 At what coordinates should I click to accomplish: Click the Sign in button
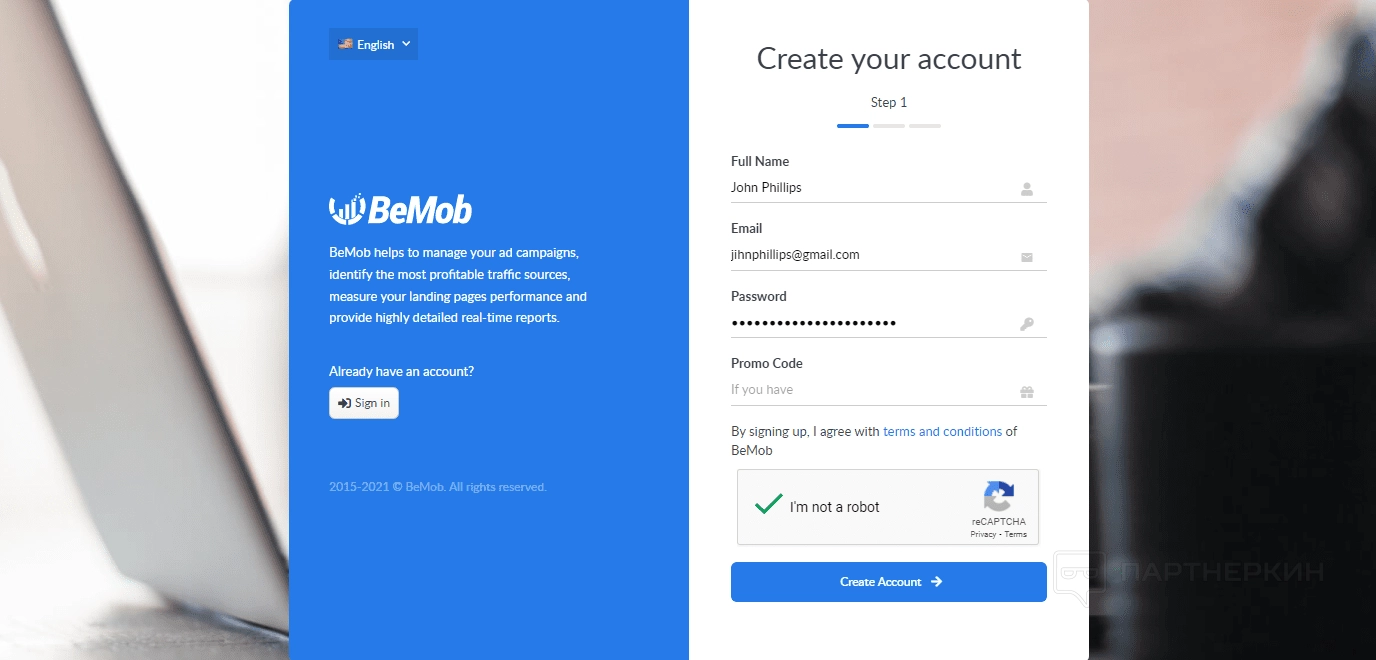point(364,403)
